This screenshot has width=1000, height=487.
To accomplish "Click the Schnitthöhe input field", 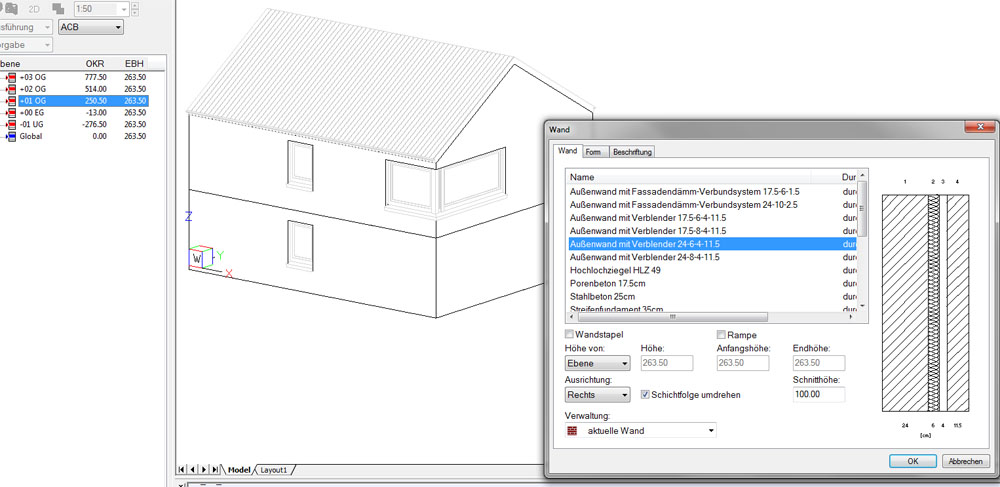I will (x=818, y=395).
